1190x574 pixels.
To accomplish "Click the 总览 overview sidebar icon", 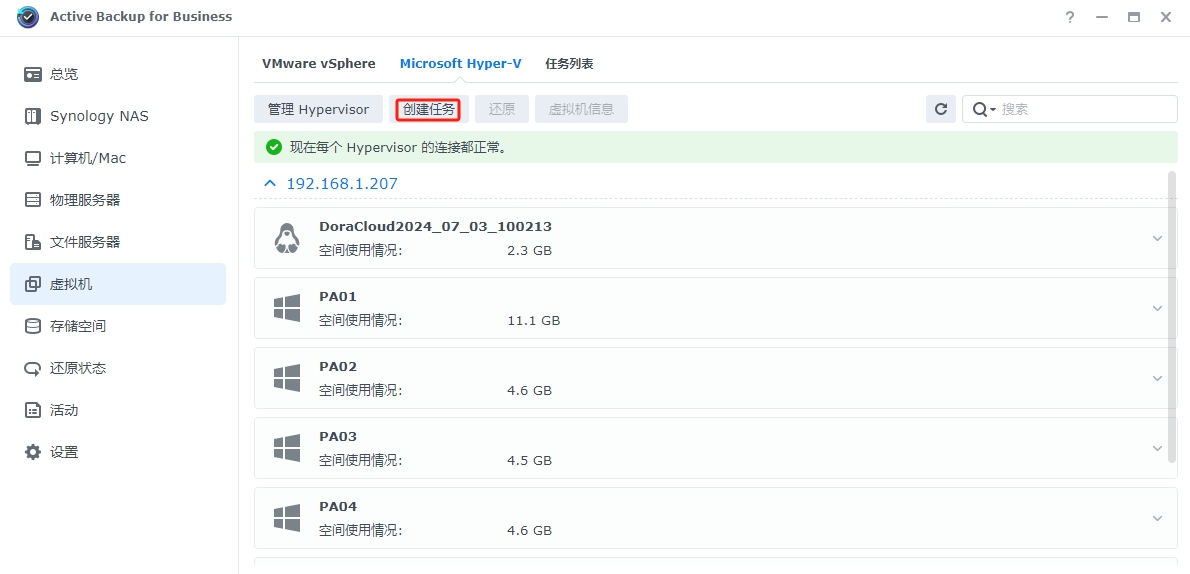I will pos(33,74).
